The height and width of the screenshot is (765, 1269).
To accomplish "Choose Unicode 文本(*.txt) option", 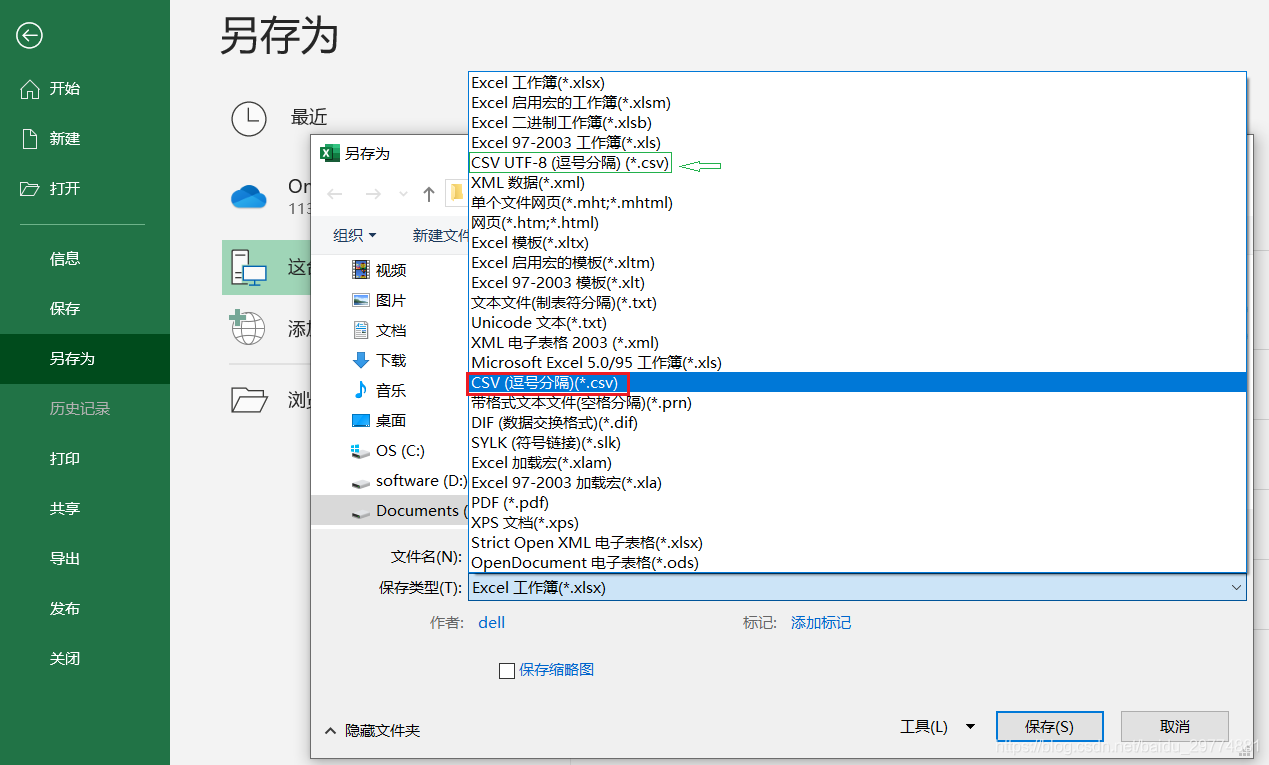I will (857, 323).
